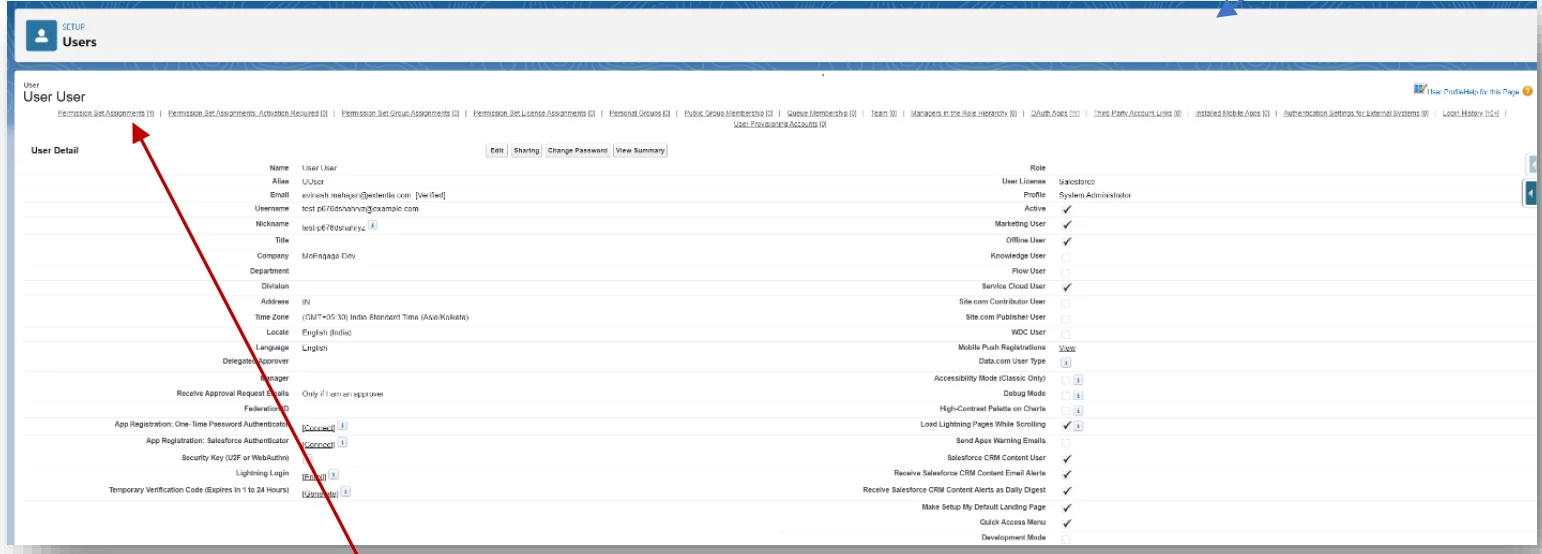This screenshot has height=554, width=1542.
Task: Click info icon beside One-Time Password Authenticator Connect
Action: pyautogui.click(x=342, y=426)
